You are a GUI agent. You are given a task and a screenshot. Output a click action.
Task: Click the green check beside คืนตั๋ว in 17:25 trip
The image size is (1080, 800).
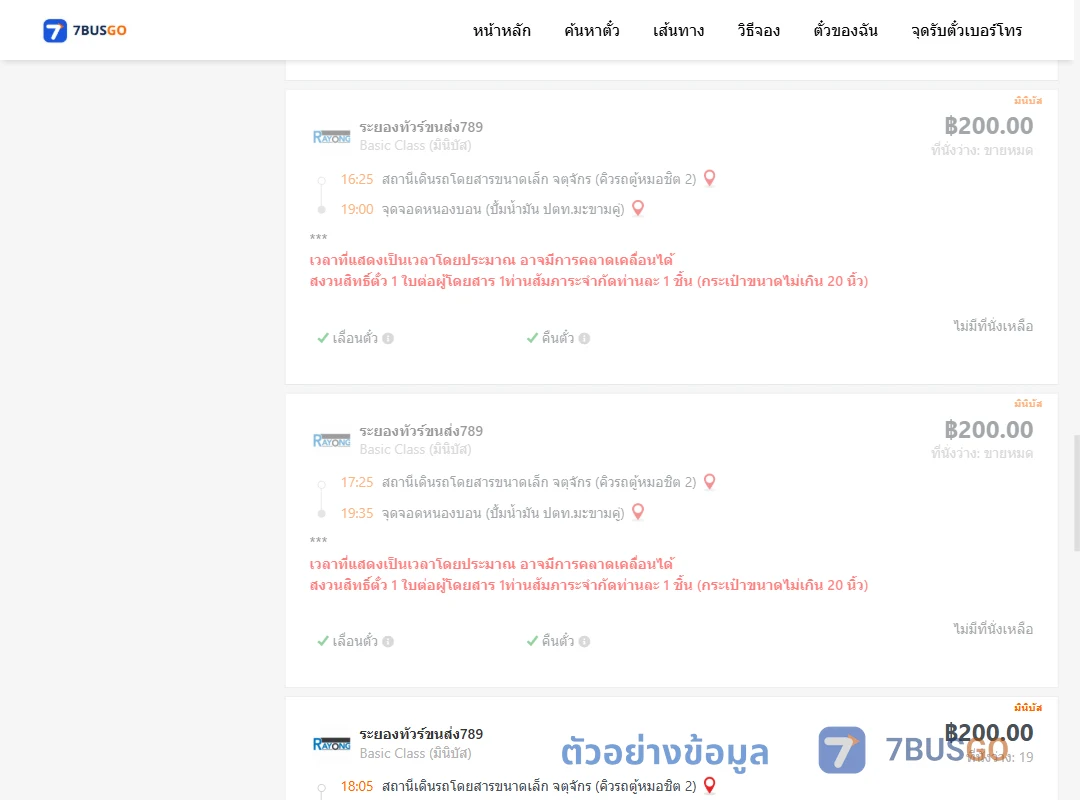click(532, 641)
